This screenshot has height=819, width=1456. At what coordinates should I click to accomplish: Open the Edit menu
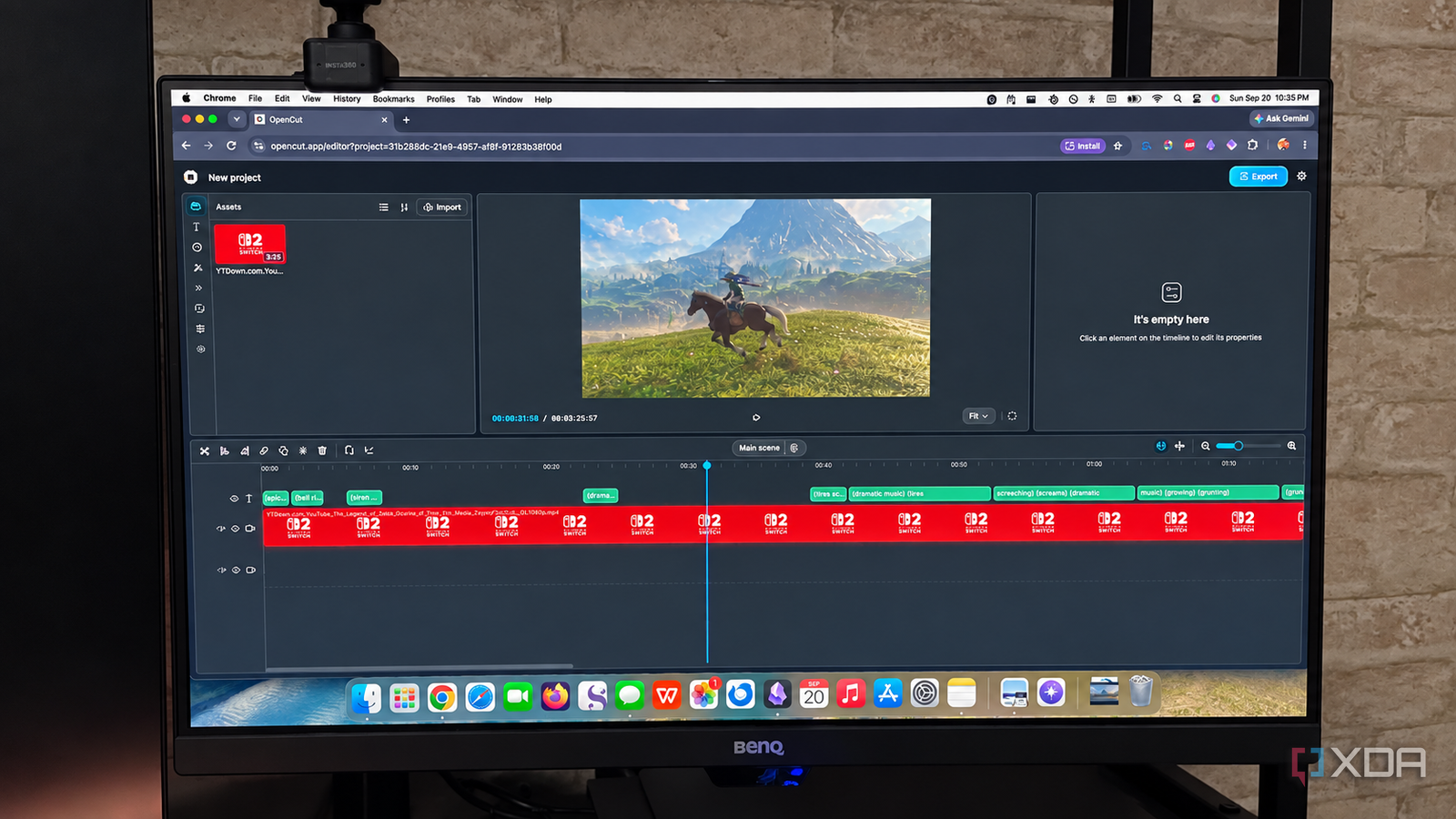(282, 99)
